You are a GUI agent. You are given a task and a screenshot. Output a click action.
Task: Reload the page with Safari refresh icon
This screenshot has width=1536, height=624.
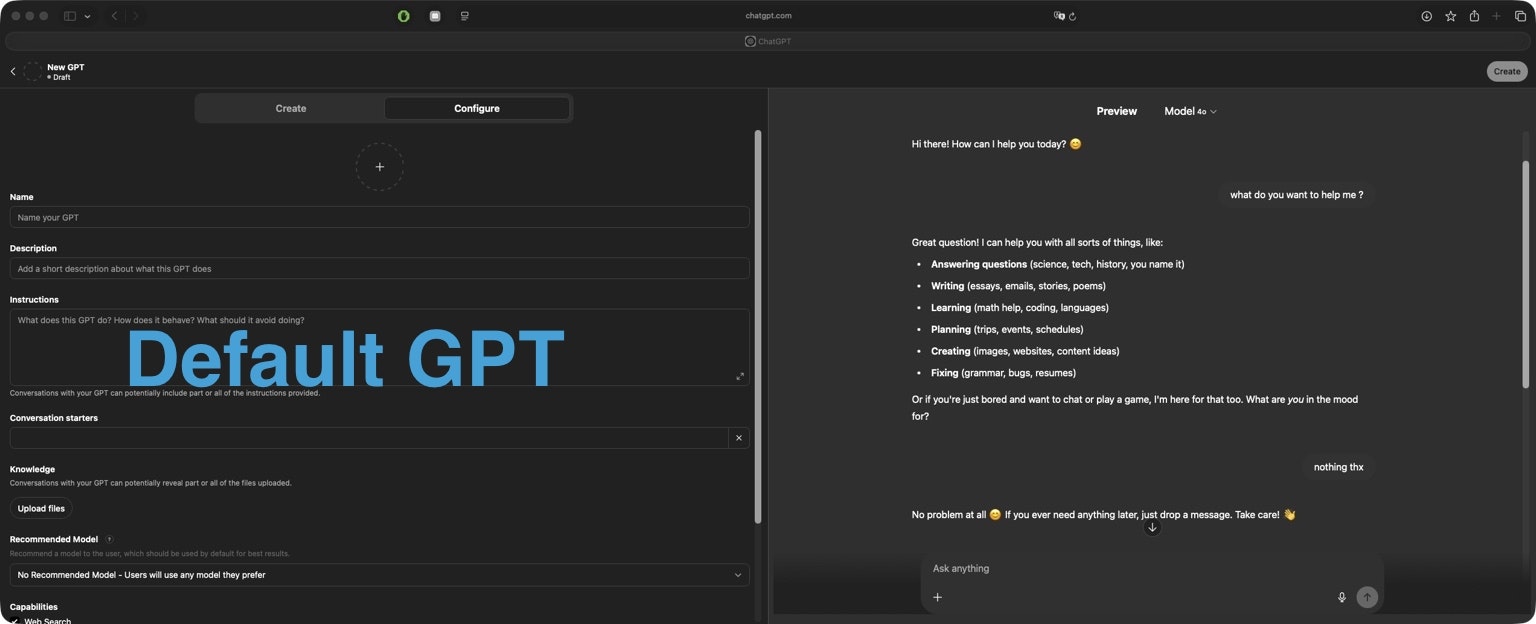click(1073, 16)
